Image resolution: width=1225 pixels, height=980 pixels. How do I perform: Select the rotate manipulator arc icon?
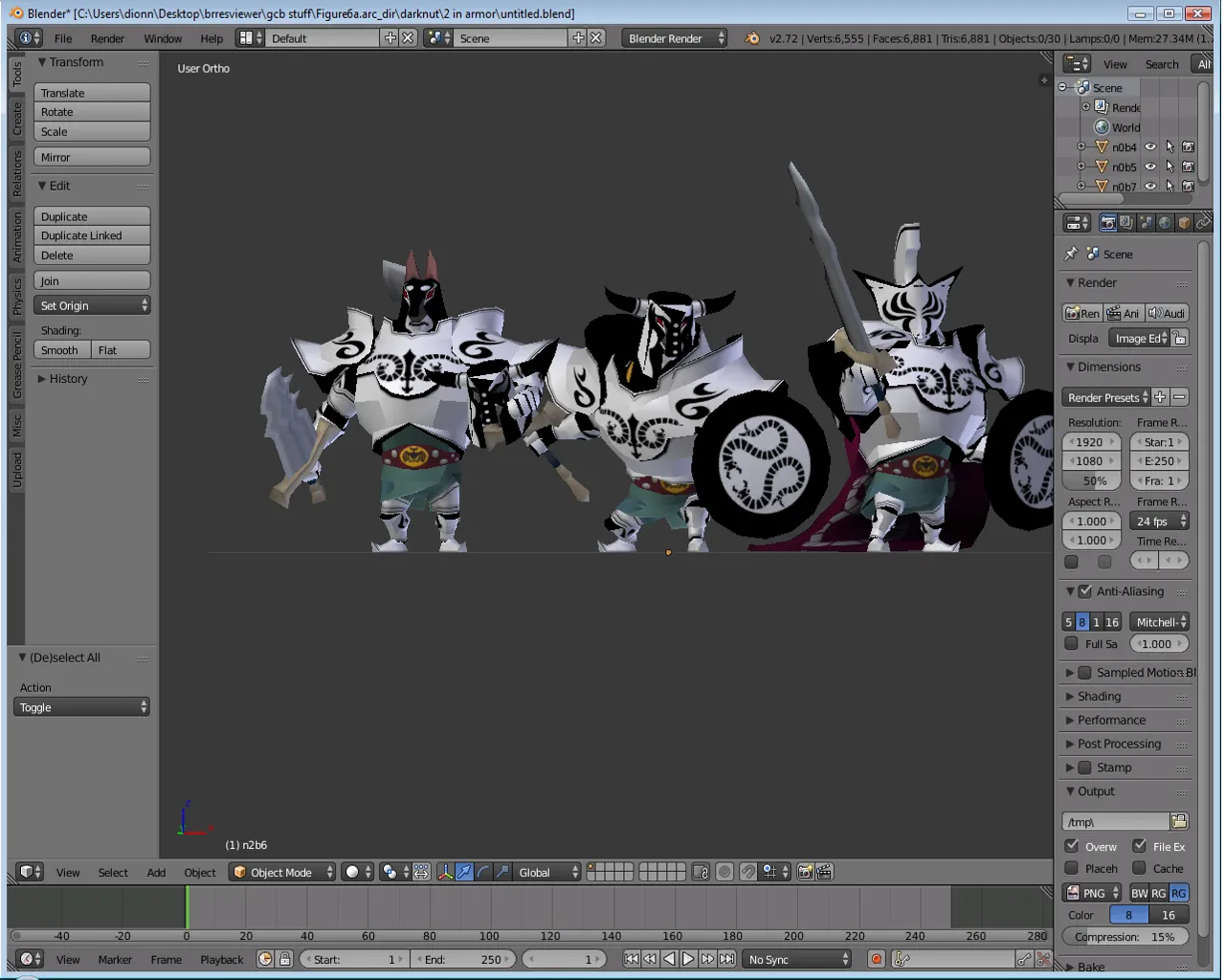tap(483, 872)
